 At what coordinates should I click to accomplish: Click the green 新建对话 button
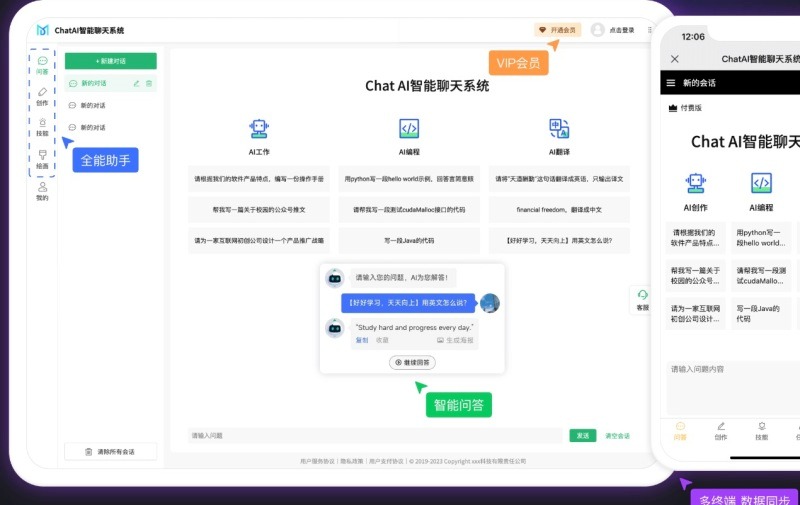[x=110, y=61]
